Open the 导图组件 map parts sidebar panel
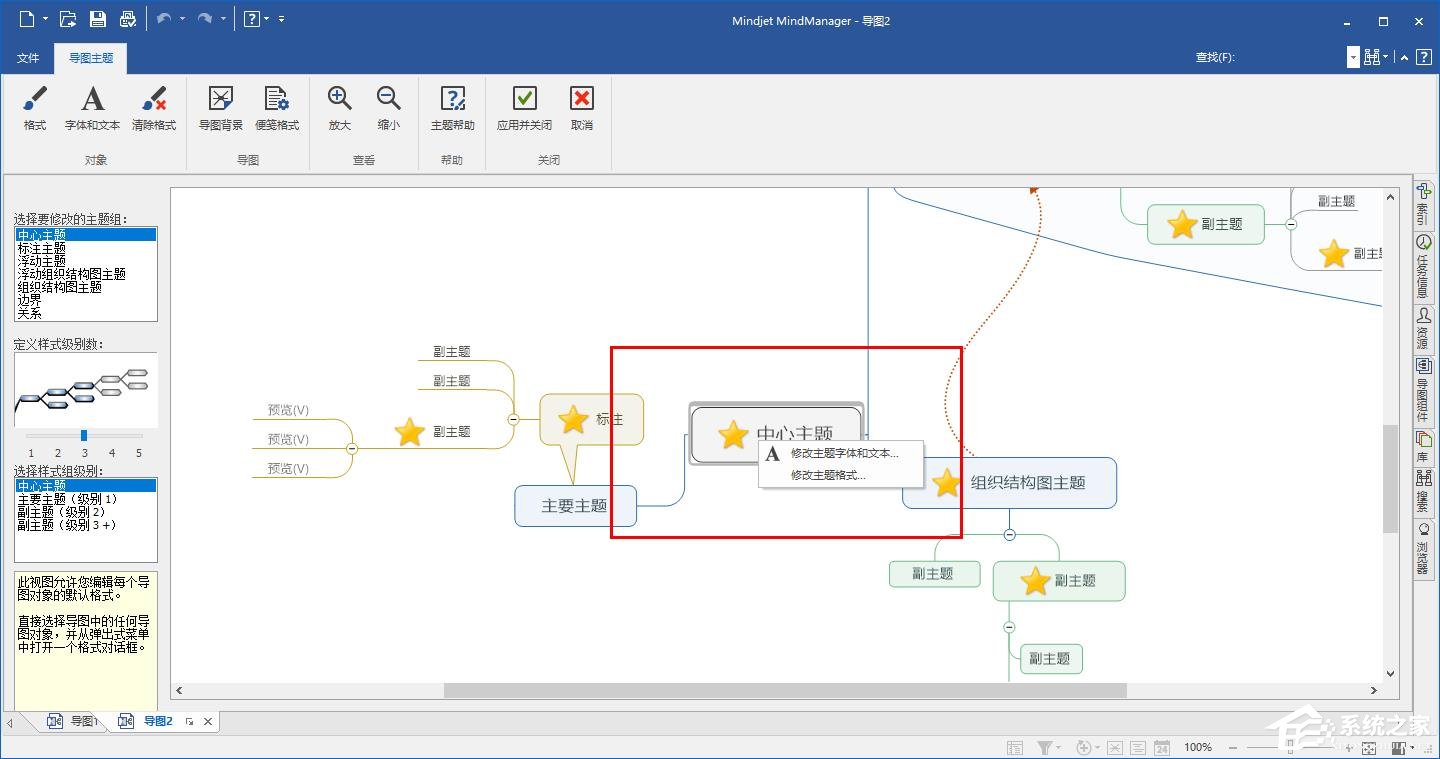The width and height of the screenshot is (1440, 759). (1424, 390)
